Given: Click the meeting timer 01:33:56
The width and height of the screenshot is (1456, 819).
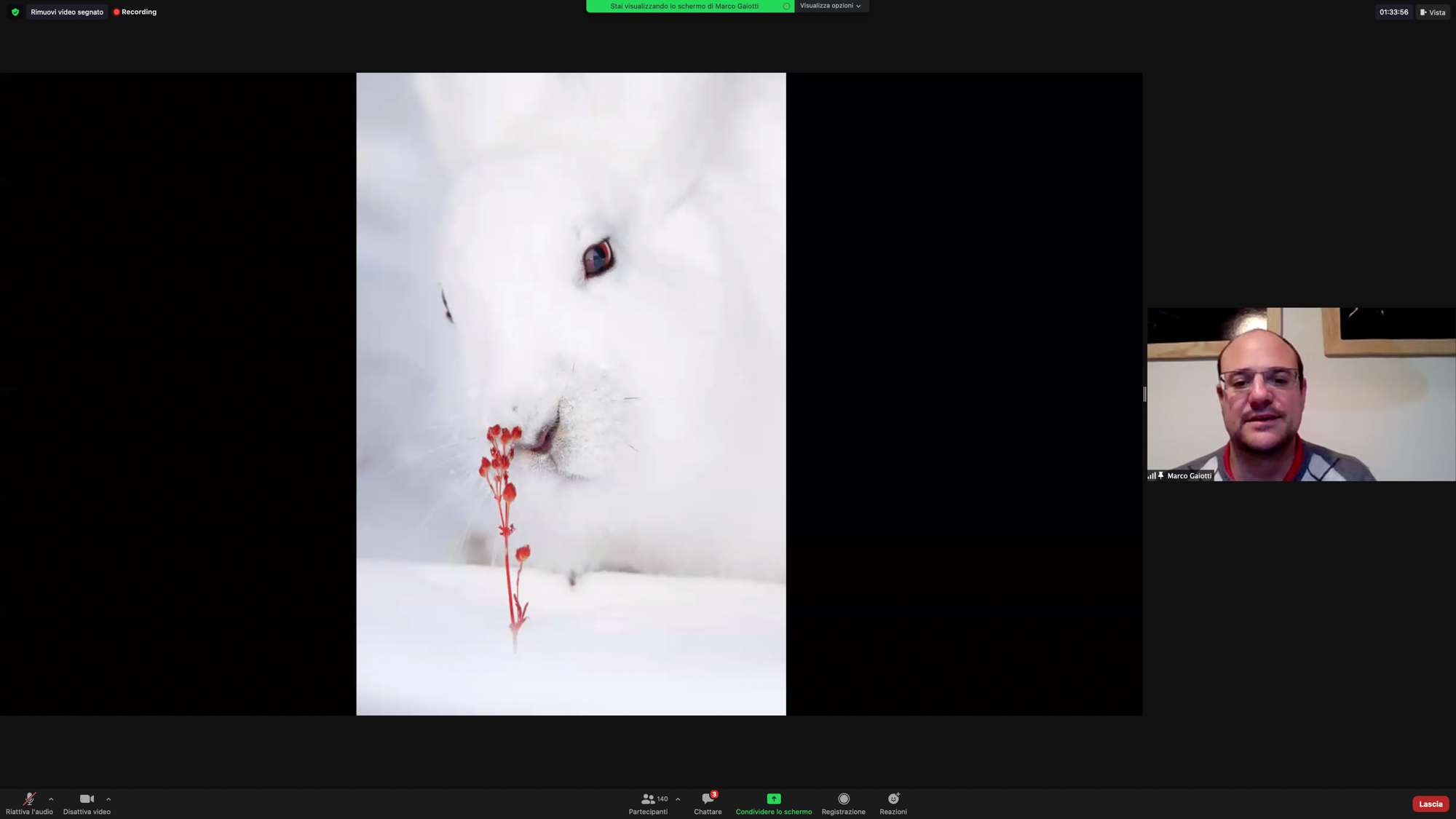Looking at the screenshot, I should 1393,12.
